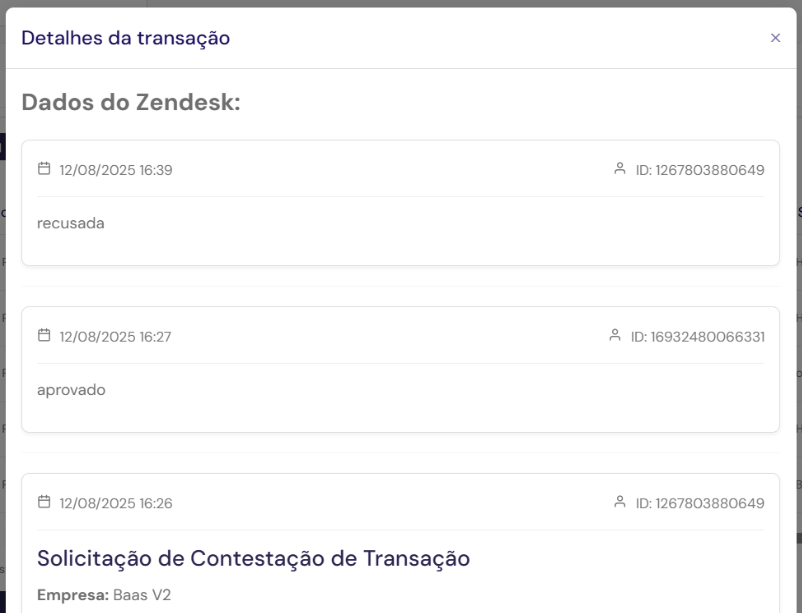Click the Dados do Zendesk heading
This screenshot has height=613, width=802.
pyautogui.click(x=131, y=102)
